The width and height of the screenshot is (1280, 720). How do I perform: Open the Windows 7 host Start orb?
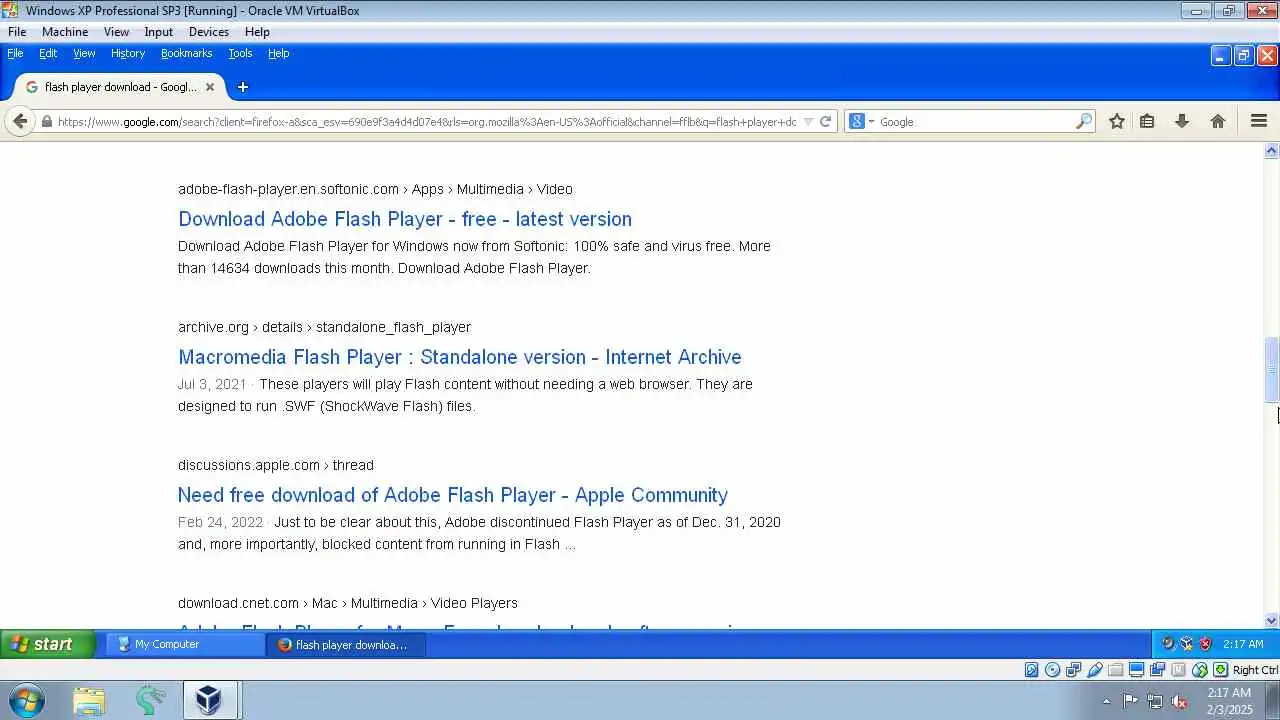[x=25, y=701]
